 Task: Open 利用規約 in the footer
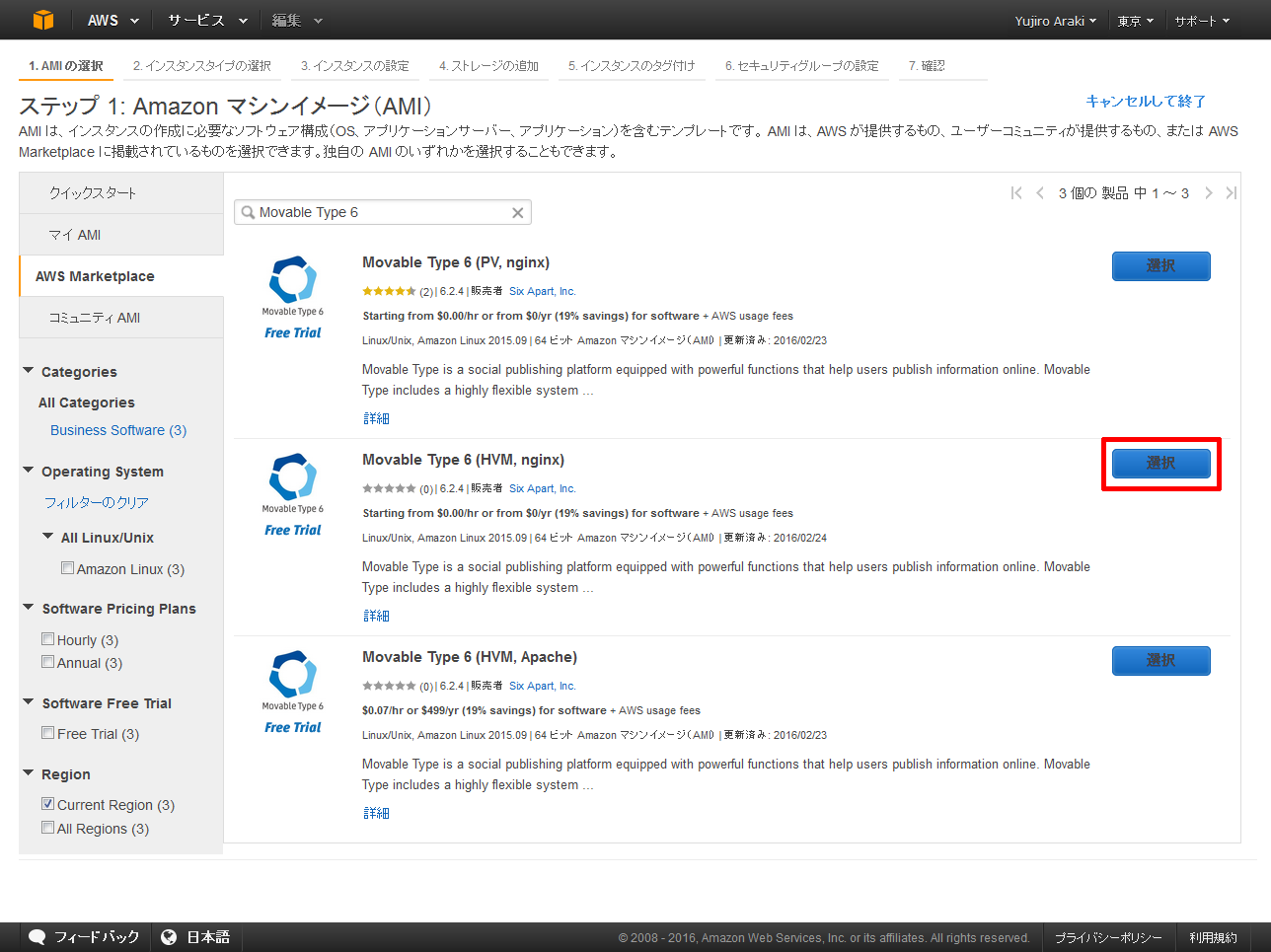tap(1213, 938)
